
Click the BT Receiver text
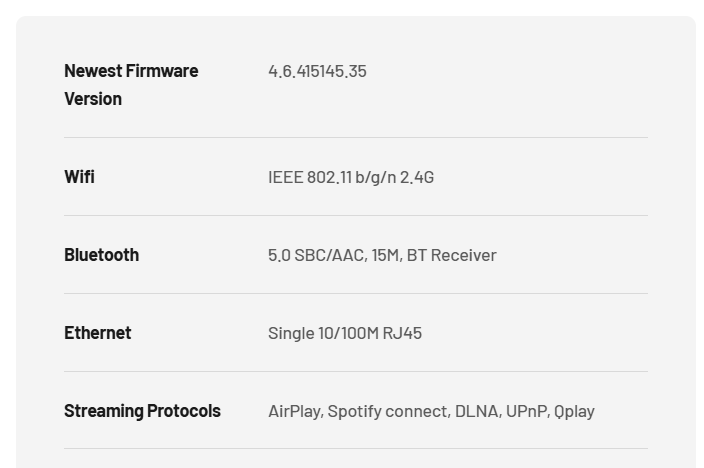[x=452, y=255]
